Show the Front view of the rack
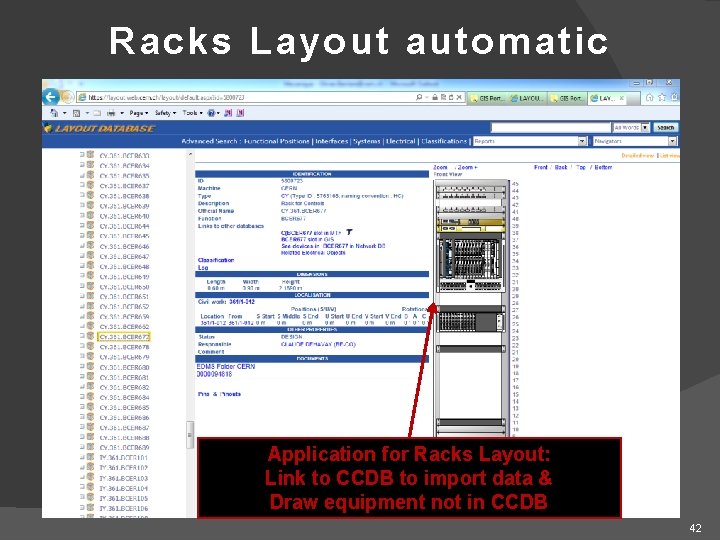Screen dimensions: 720x540 (541, 168)
